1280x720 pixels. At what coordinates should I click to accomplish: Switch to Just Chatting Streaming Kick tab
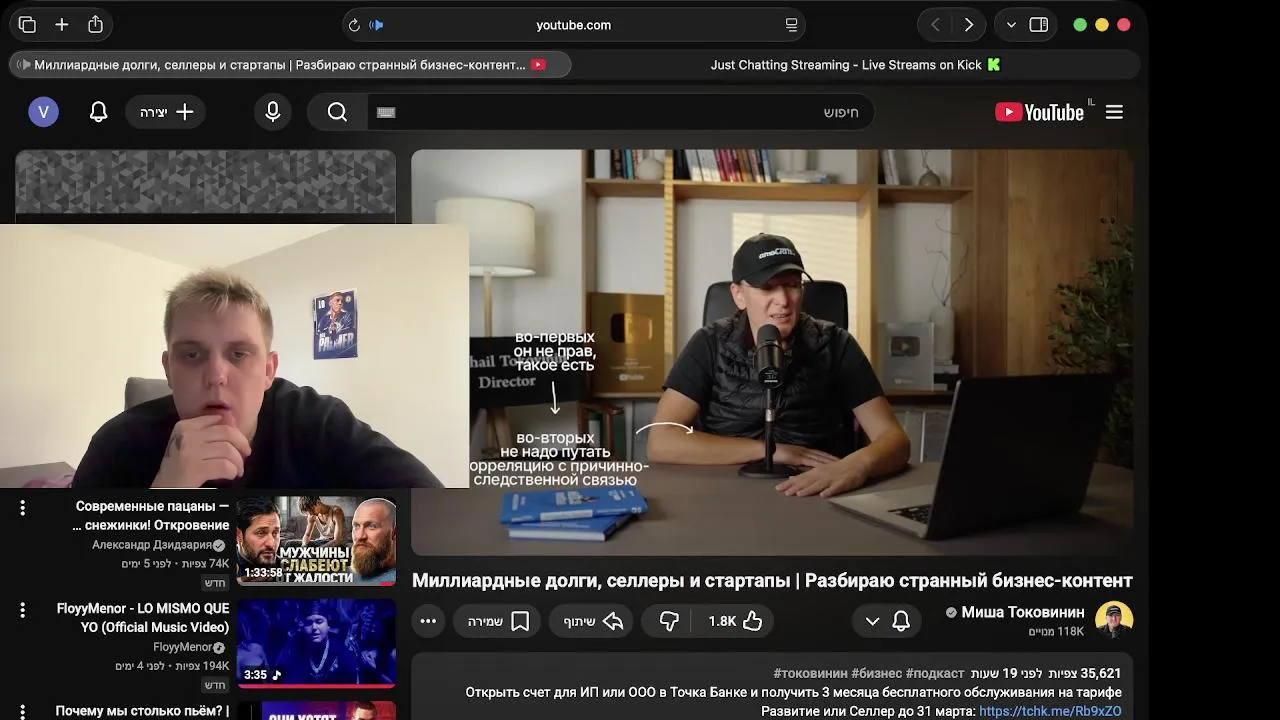coord(855,65)
